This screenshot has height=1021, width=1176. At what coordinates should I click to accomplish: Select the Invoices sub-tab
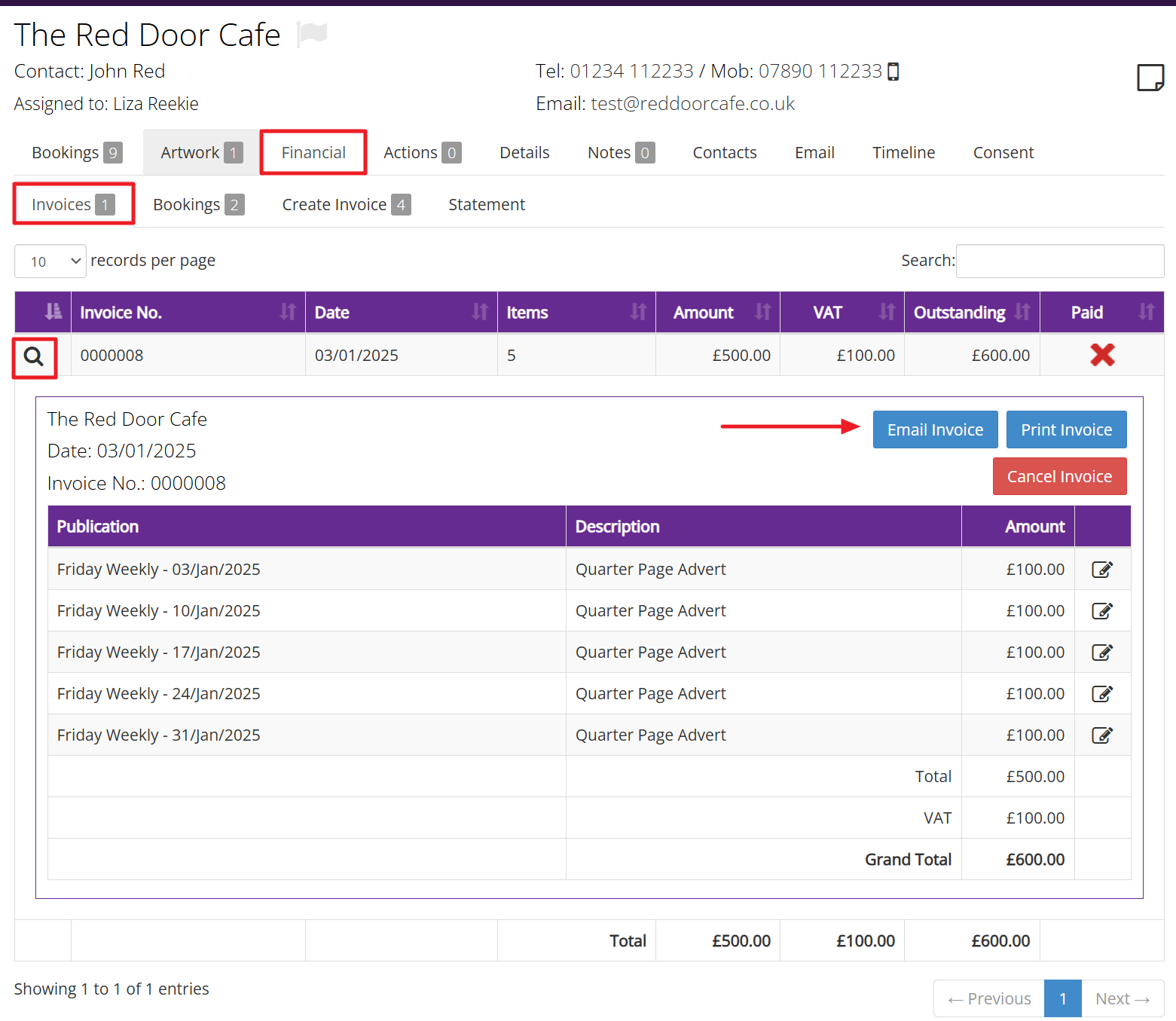click(73, 205)
